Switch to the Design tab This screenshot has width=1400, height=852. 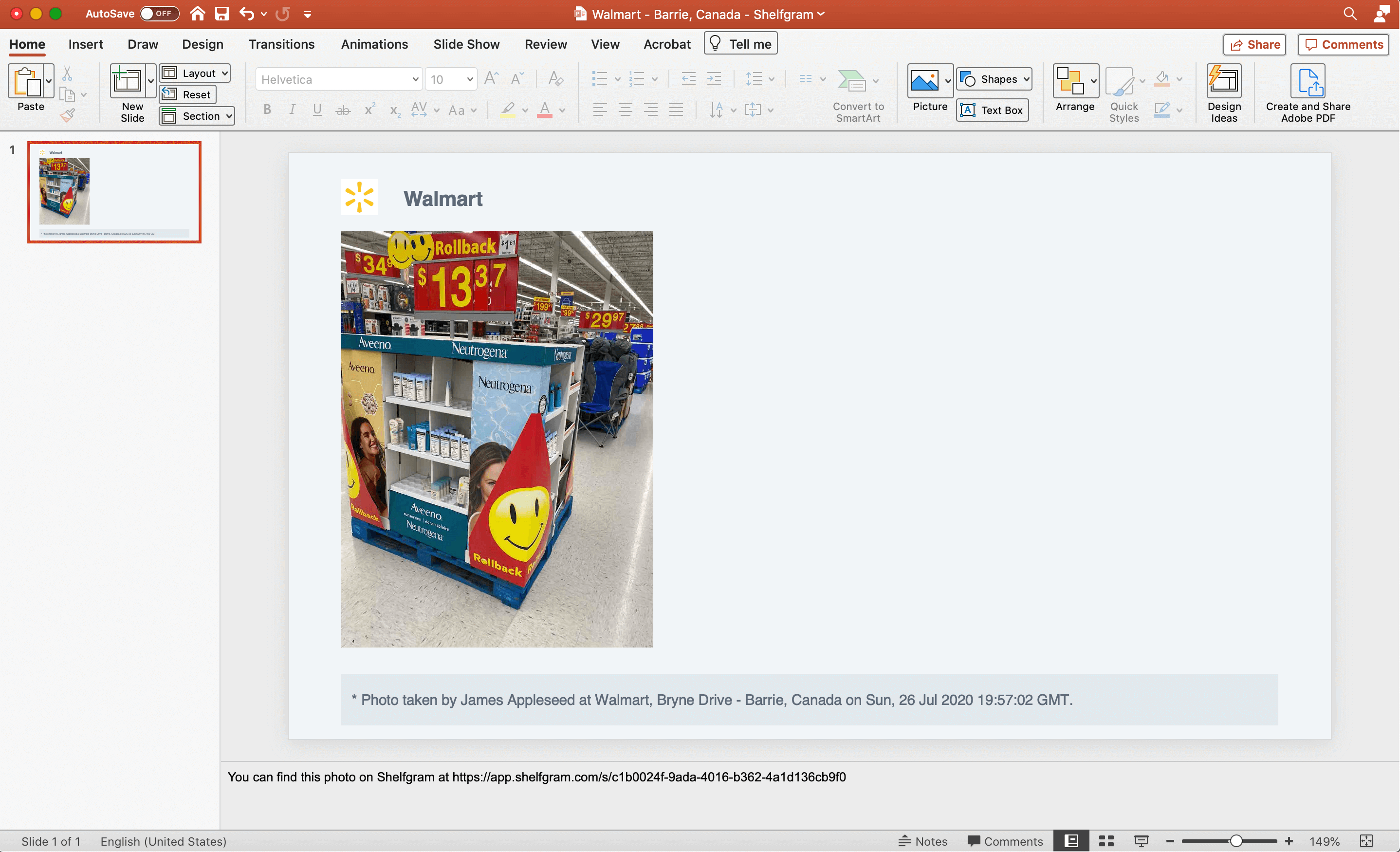203,44
